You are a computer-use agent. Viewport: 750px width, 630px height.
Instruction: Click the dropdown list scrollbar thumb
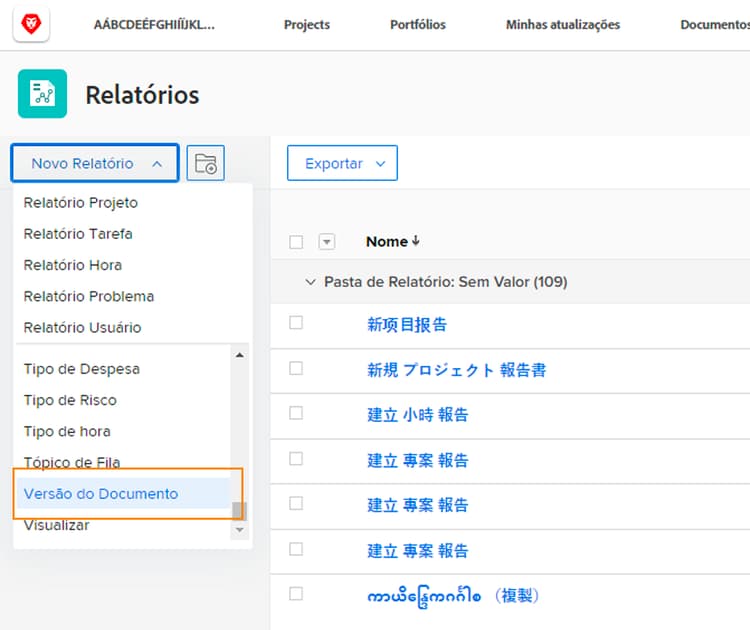click(x=239, y=510)
